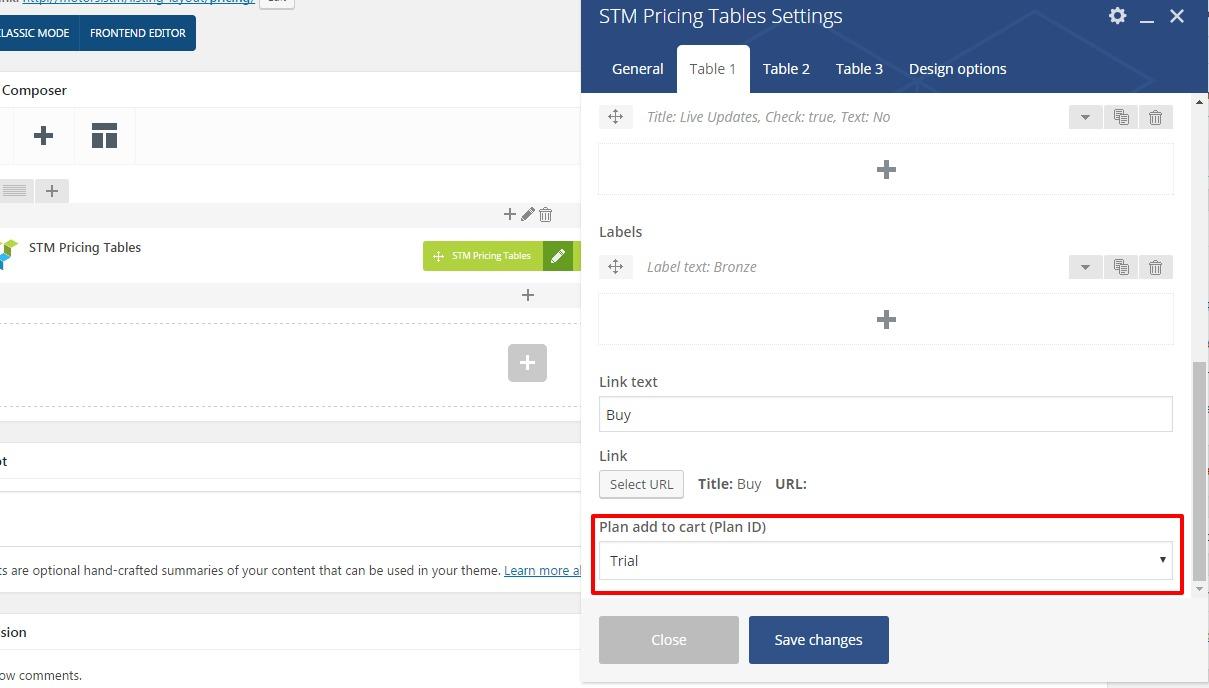1209x688 pixels.
Task: Click the 'Labels' section heading
Action: coord(621,231)
